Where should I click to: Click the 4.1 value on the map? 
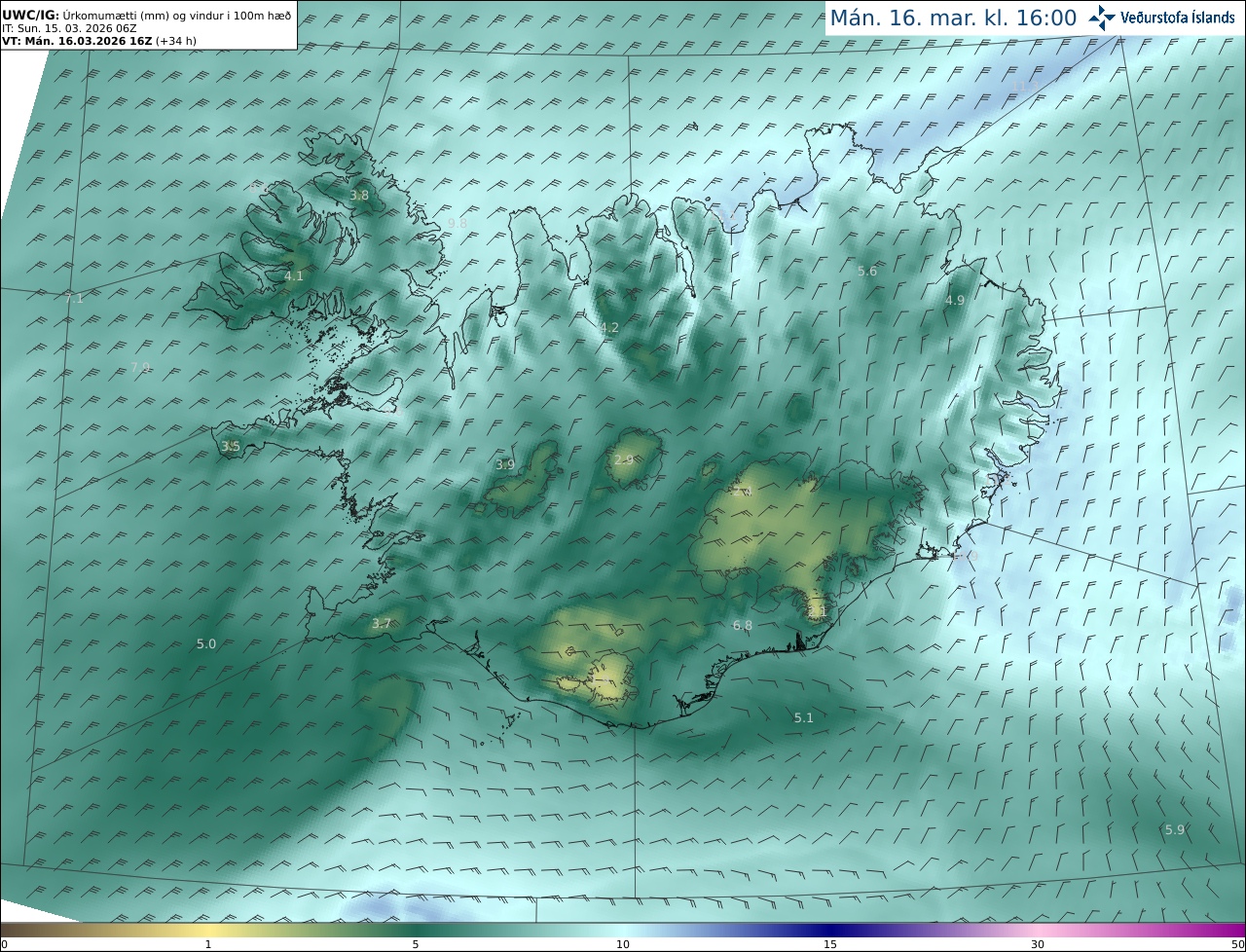click(x=294, y=276)
